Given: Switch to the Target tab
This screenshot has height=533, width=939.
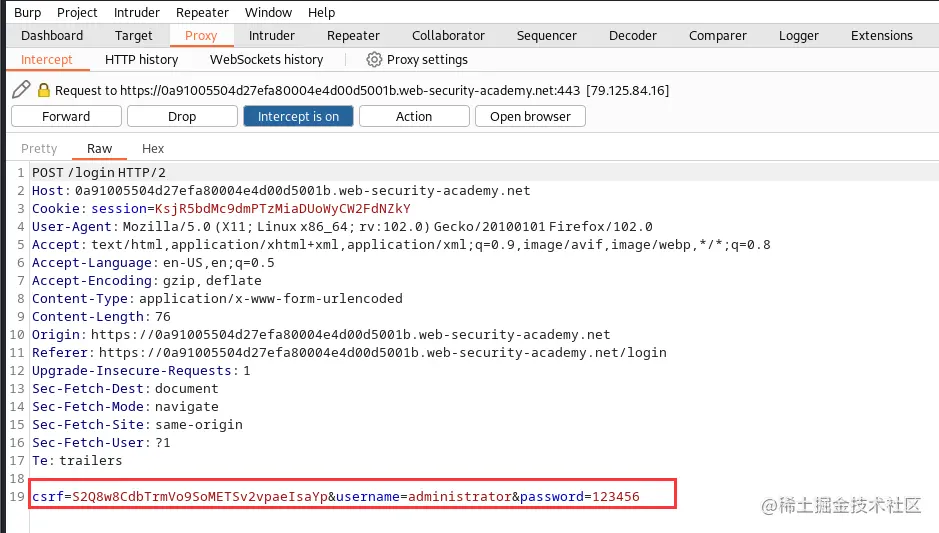Looking at the screenshot, I should [x=134, y=35].
